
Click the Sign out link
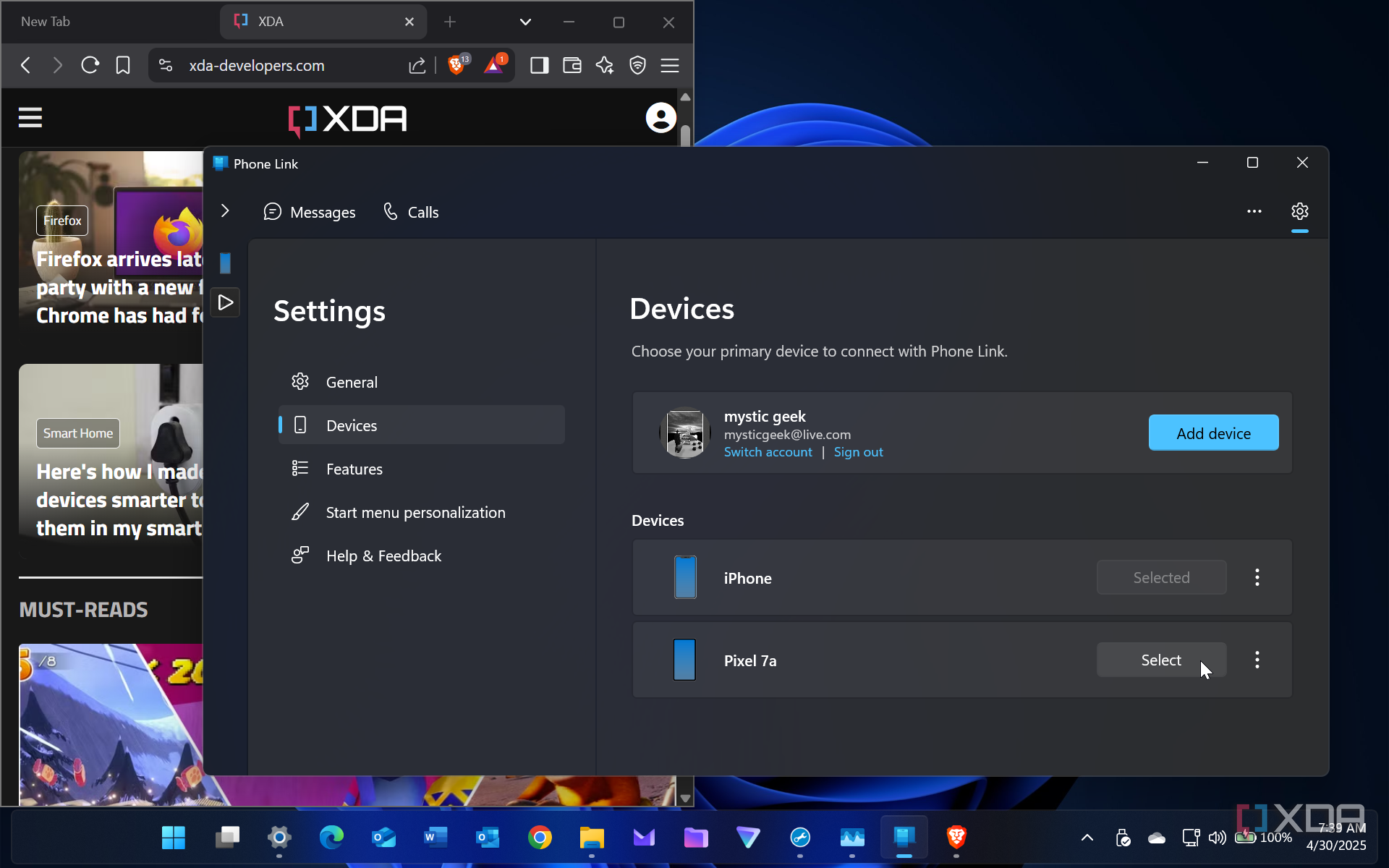pos(858,452)
